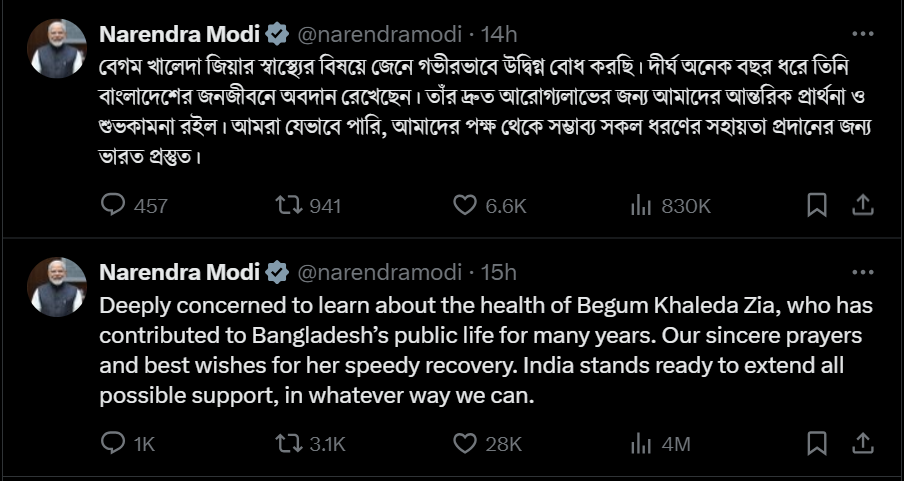Image resolution: width=904 pixels, height=481 pixels.
Task: View analytics of the 4M views tweet
Action: coord(641,444)
